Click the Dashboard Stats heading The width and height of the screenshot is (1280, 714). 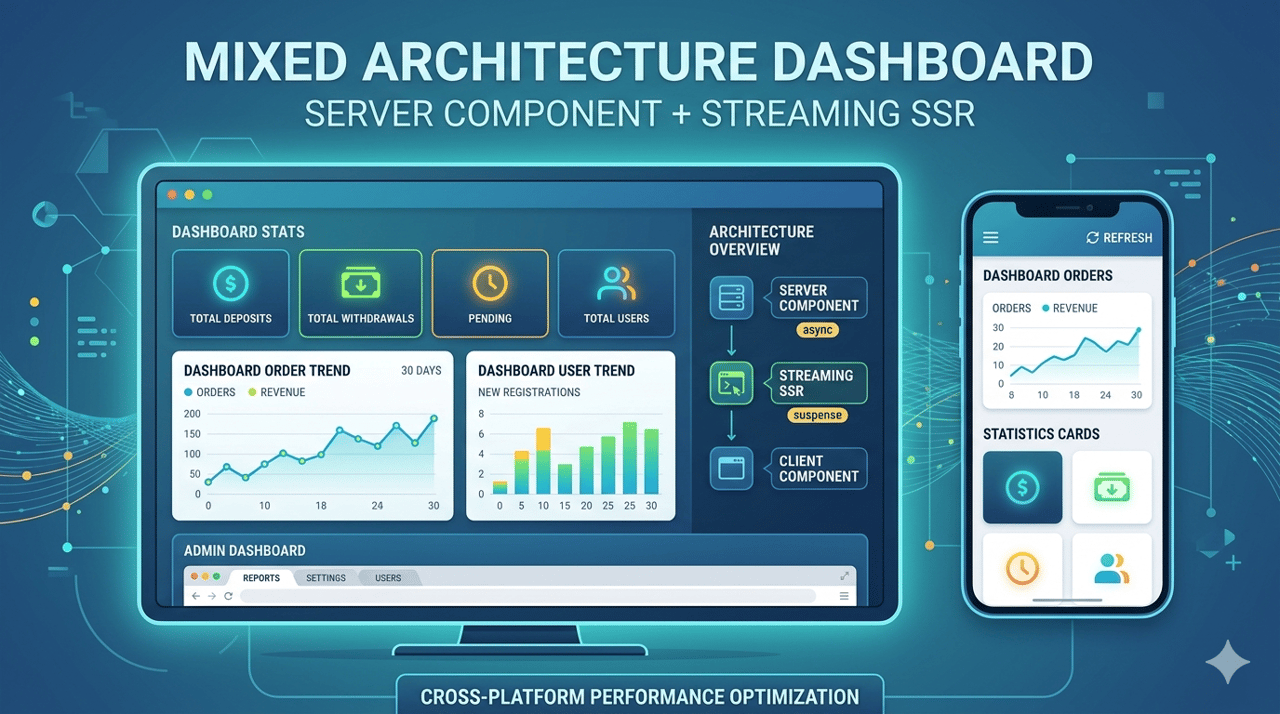pos(238,232)
